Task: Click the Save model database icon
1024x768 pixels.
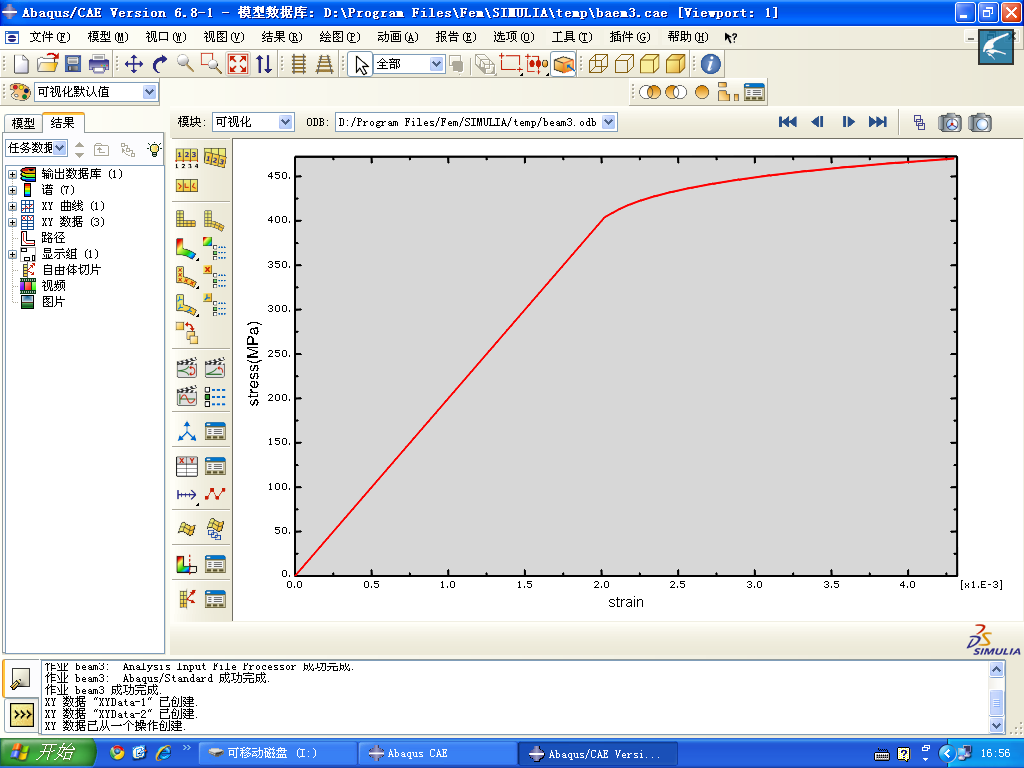Action: [x=73, y=64]
